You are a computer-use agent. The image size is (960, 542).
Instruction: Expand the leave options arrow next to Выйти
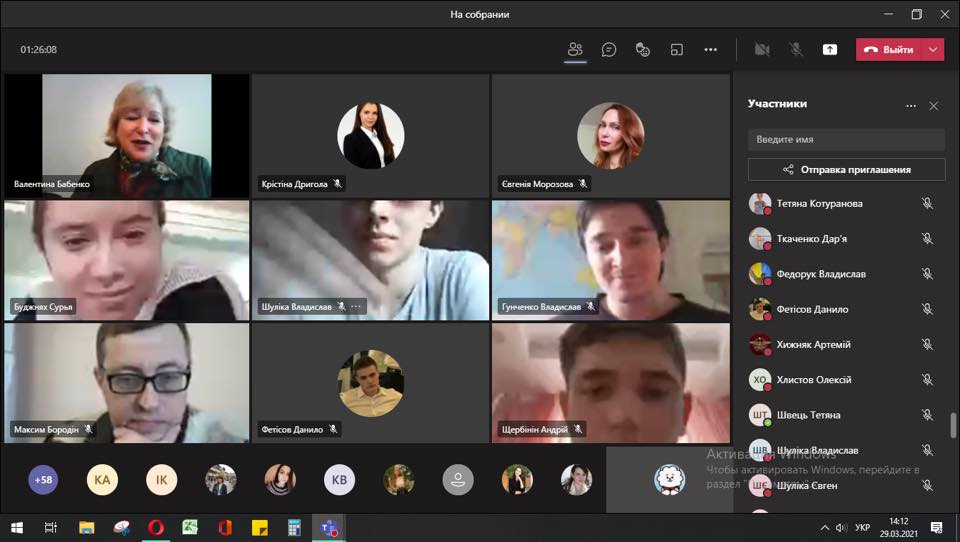(x=933, y=50)
